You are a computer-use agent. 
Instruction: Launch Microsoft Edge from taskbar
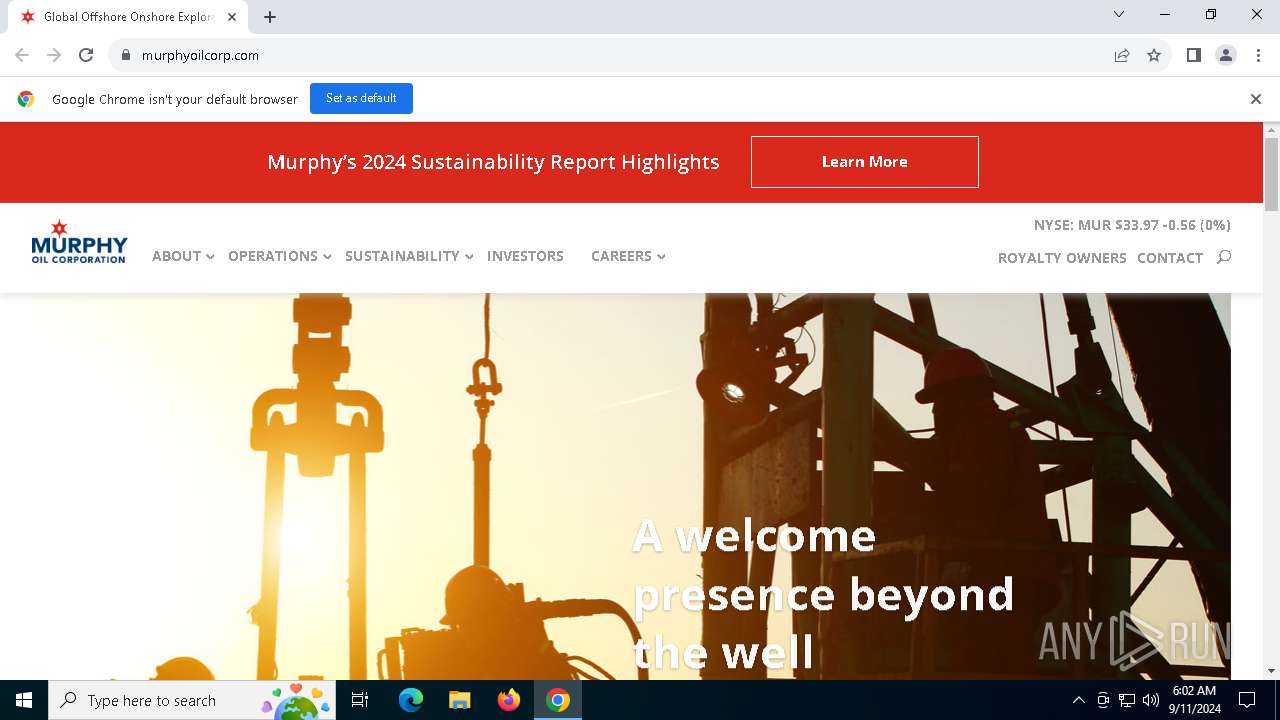click(x=411, y=700)
